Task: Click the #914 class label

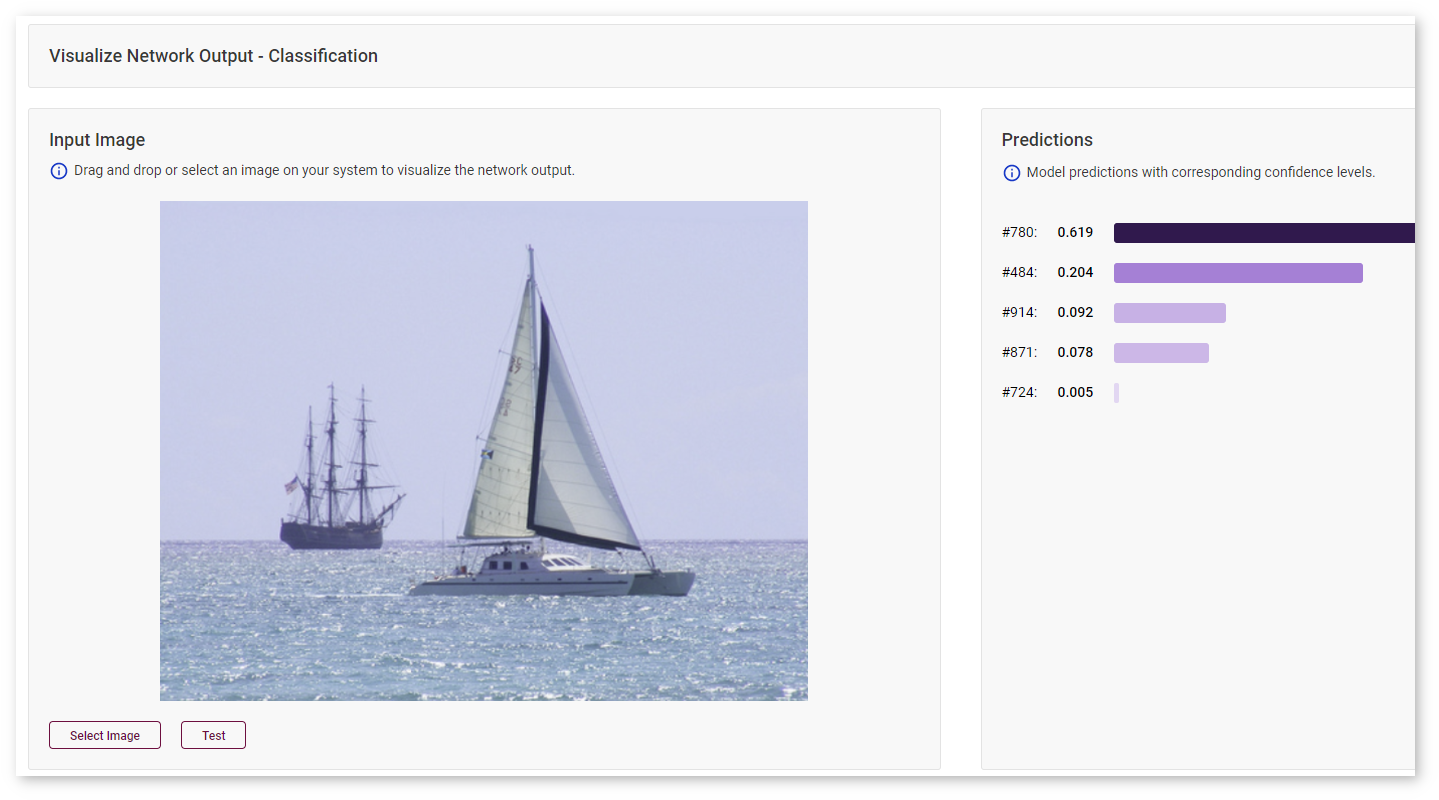Action: tap(1020, 312)
